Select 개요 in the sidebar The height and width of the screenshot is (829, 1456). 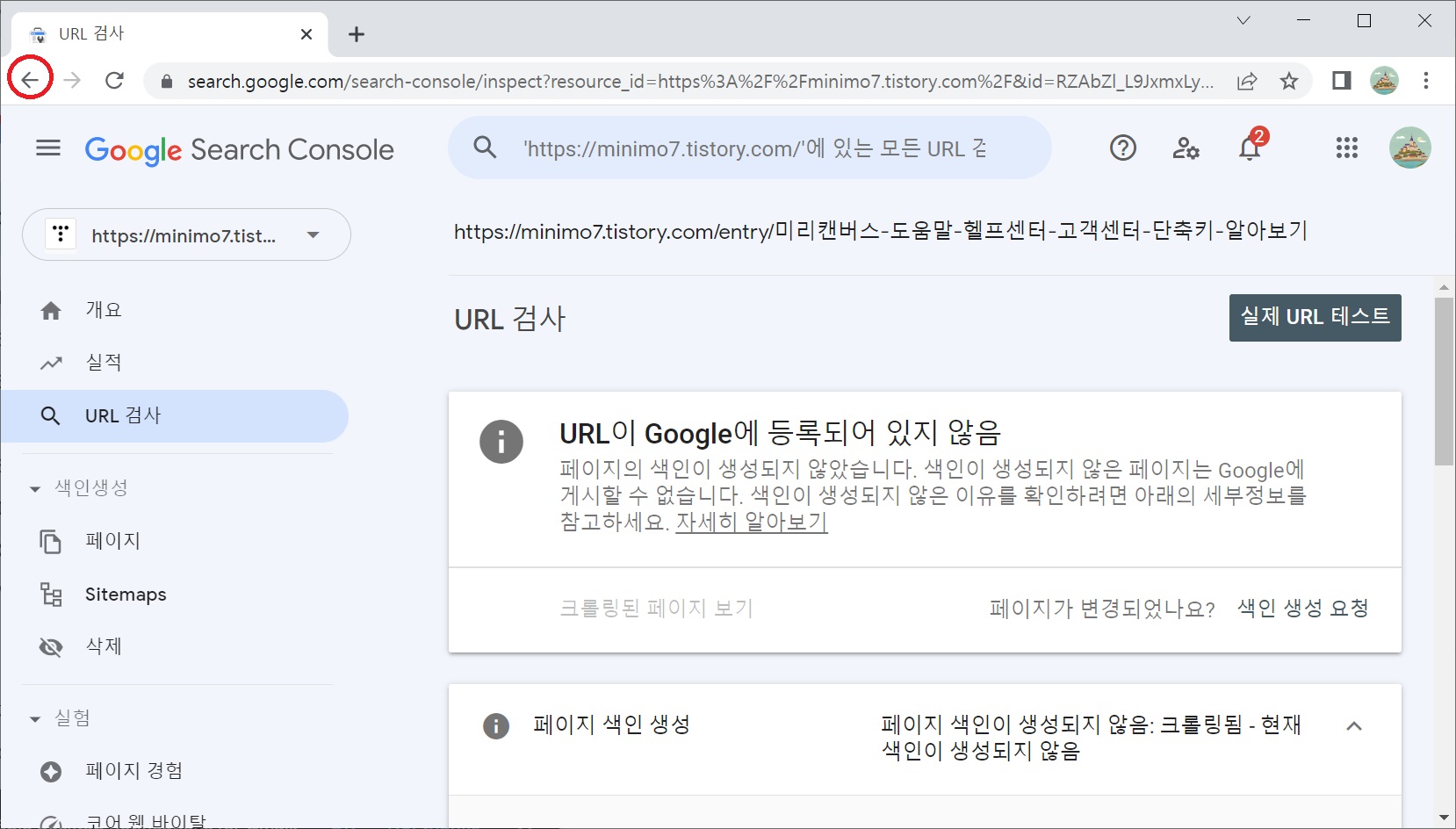point(176,310)
